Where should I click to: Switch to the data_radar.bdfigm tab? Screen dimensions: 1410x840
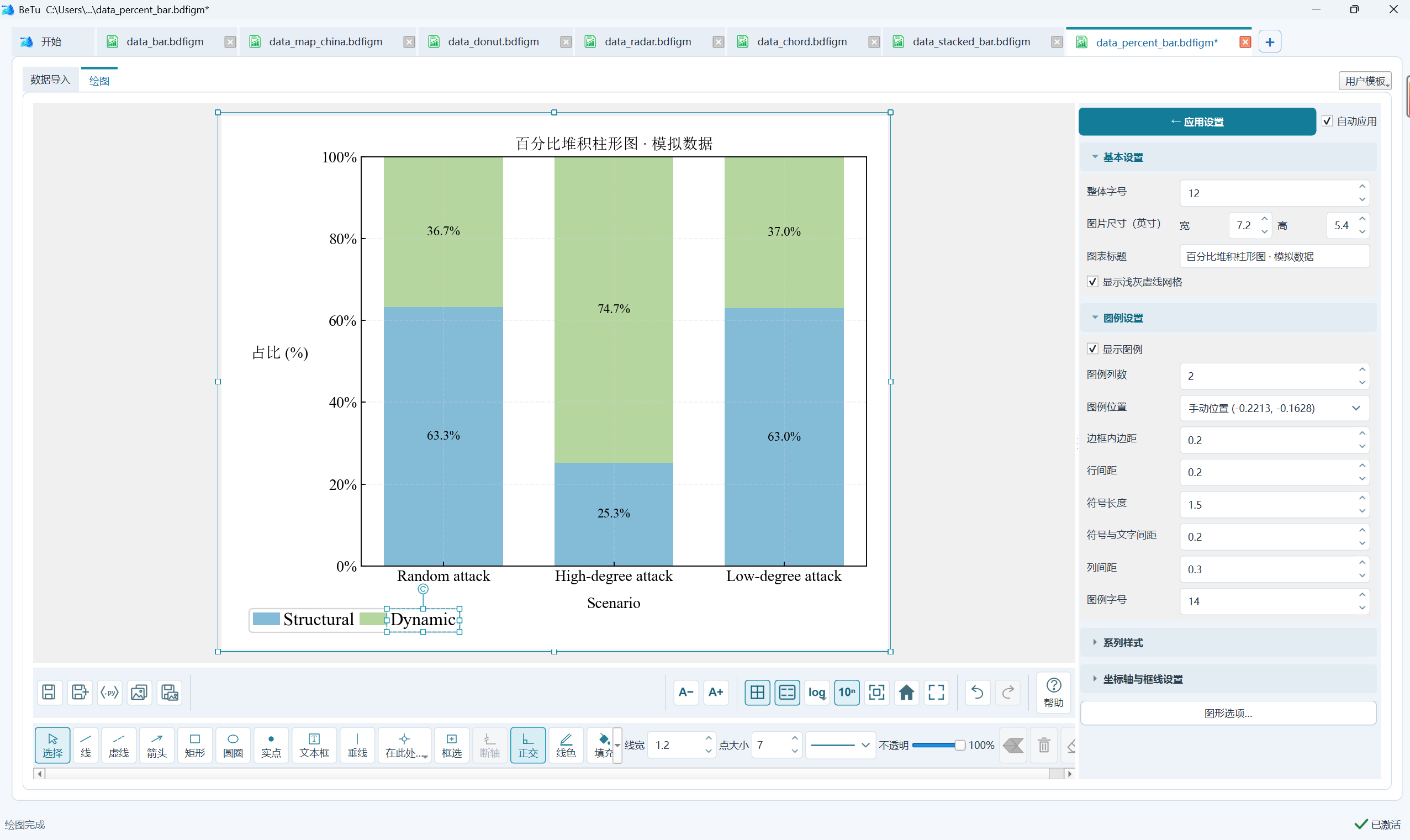point(647,42)
